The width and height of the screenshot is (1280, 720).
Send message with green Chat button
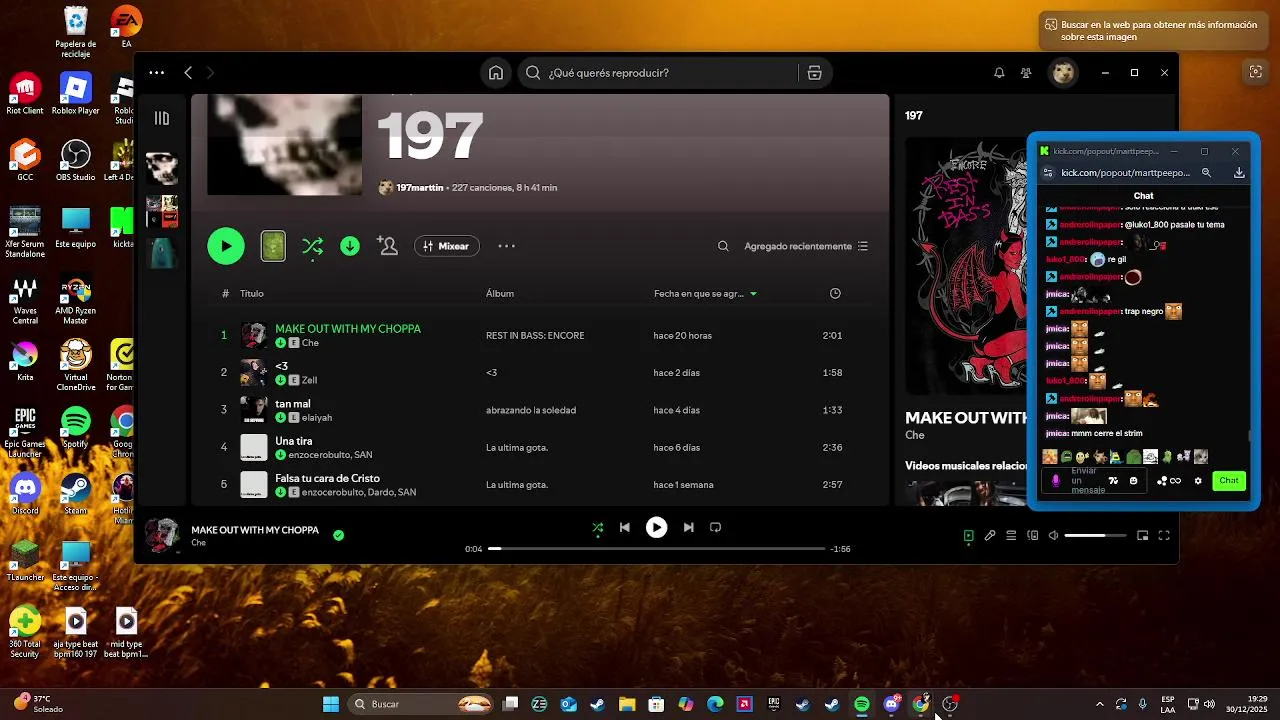(1229, 481)
